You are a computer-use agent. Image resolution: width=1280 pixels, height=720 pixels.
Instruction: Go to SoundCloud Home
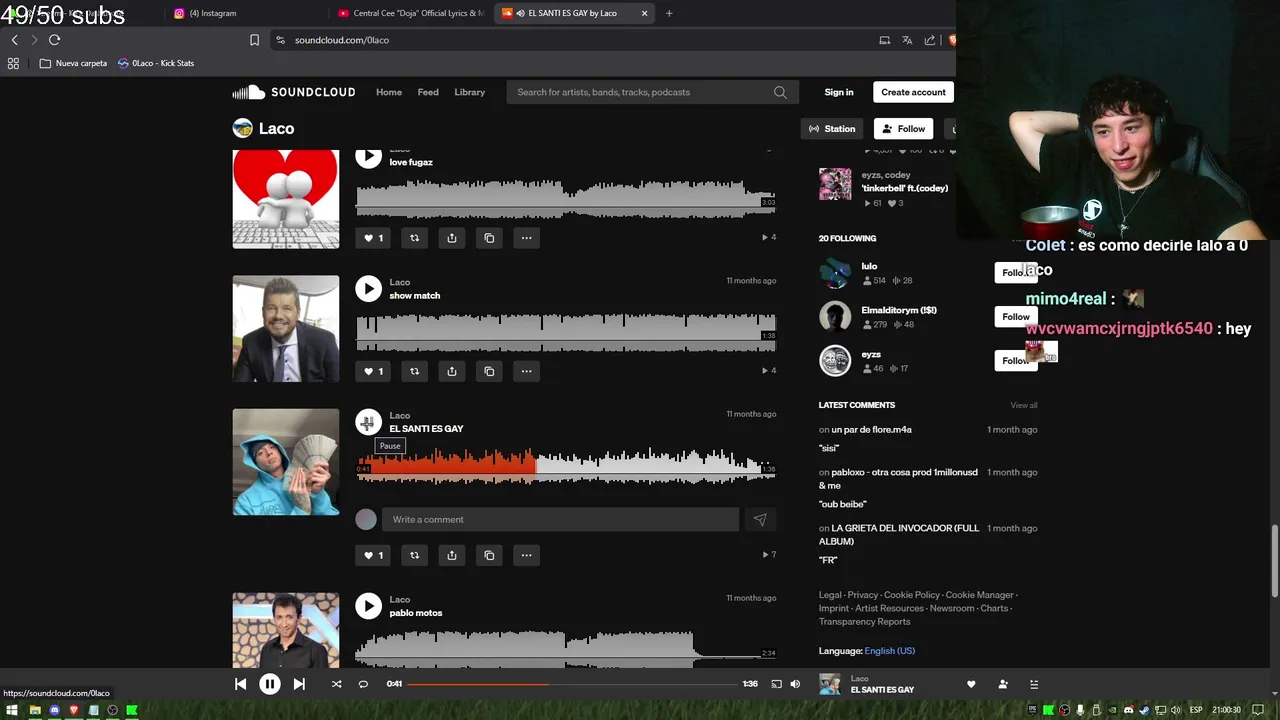coord(389,92)
